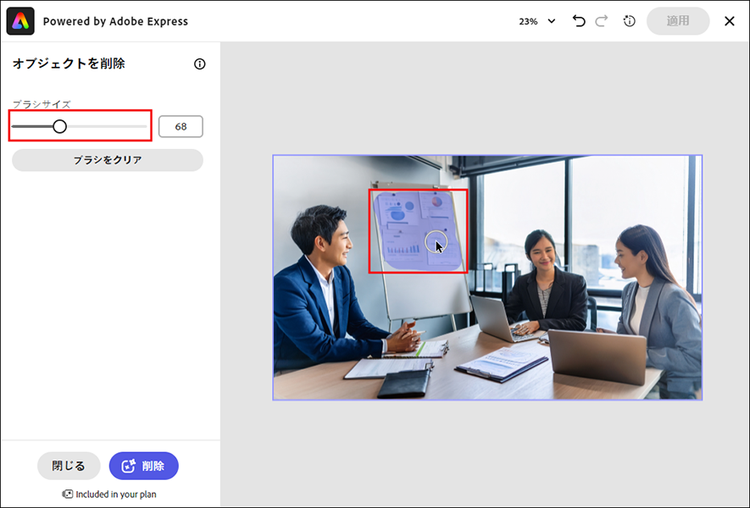Focus the brush size value field showing 68
The width and height of the screenshot is (750, 508).
coord(180,127)
